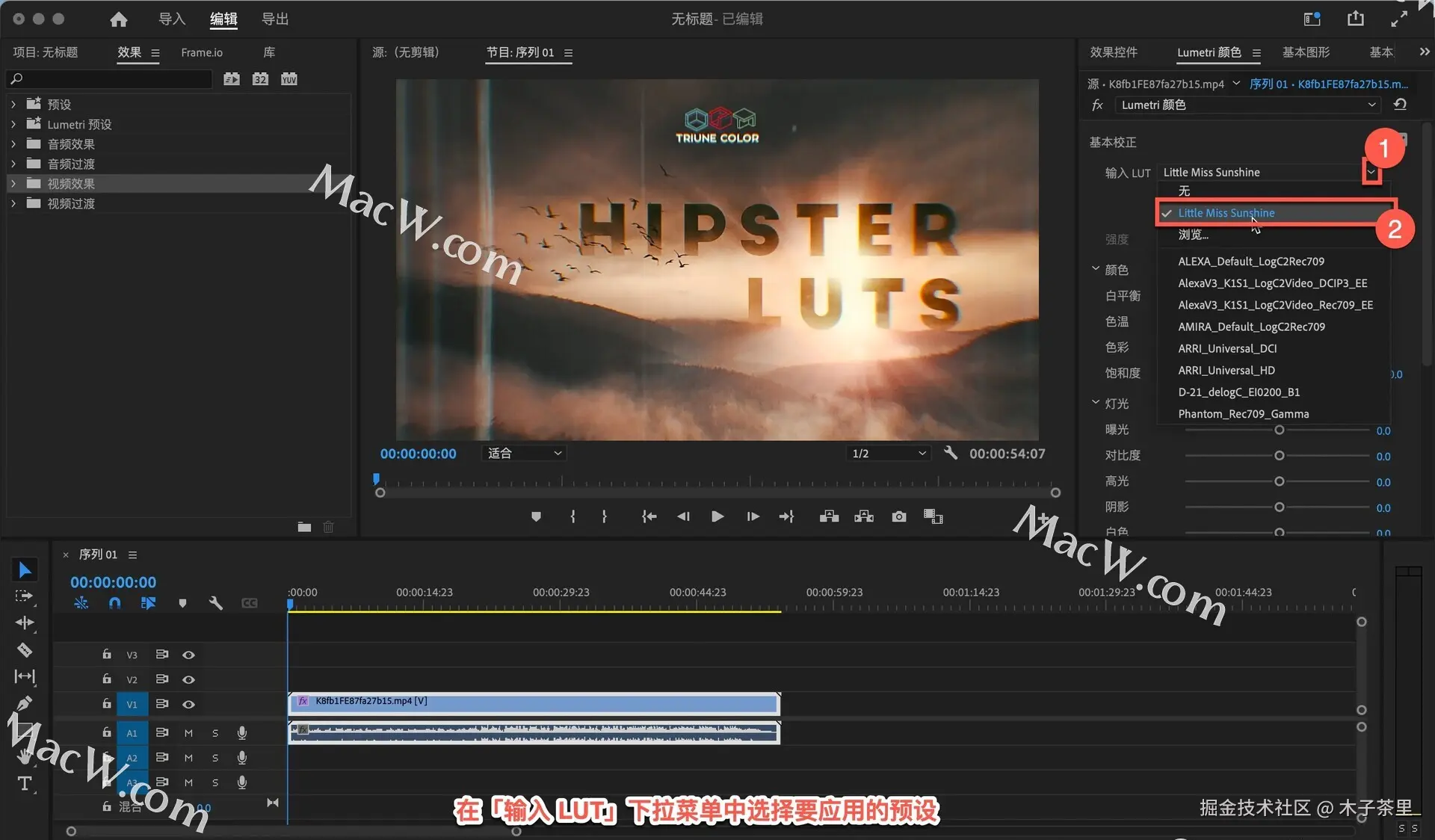Open timeline display settings wrench
Image resolution: width=1435 pixels, height=840 pixels.
coord(216,603)
